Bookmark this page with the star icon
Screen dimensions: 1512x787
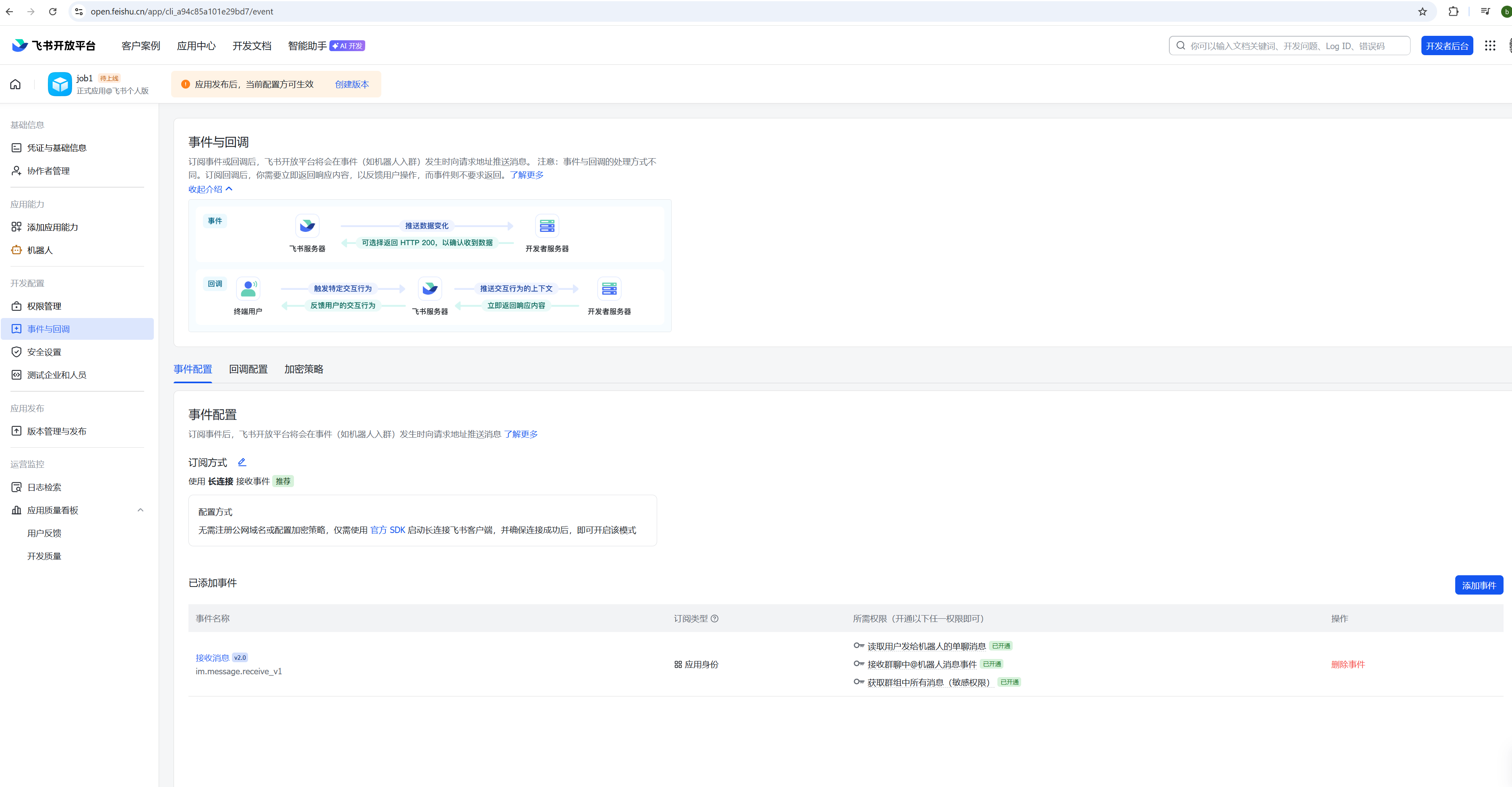click(x=1422, y=11)
